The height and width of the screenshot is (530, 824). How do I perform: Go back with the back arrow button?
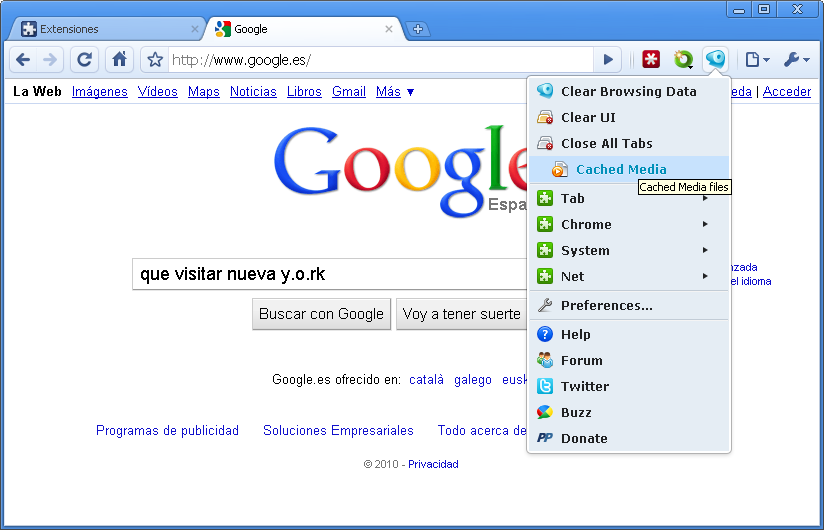23,60
